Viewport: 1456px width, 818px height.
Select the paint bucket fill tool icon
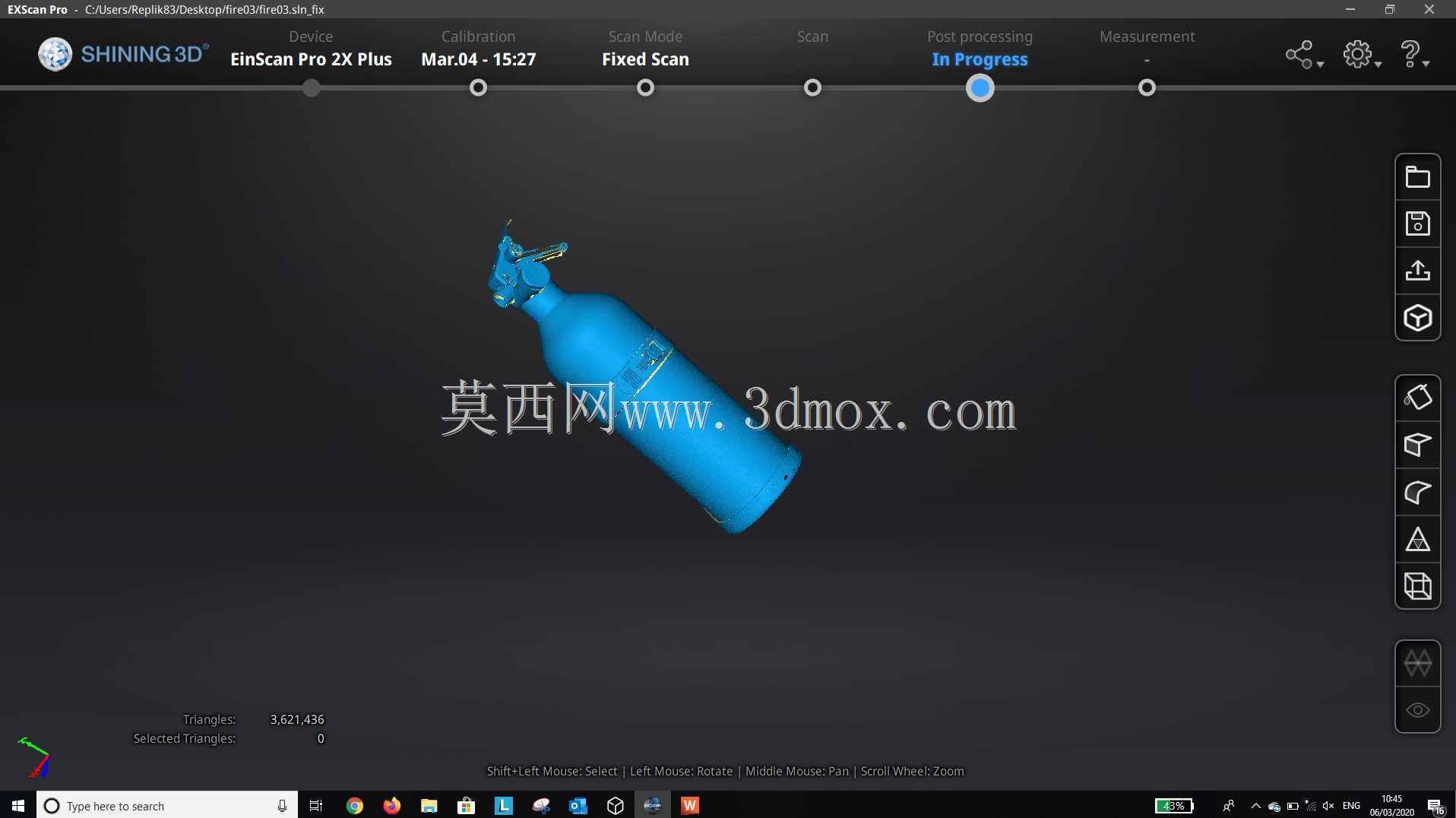[1417, 398]
